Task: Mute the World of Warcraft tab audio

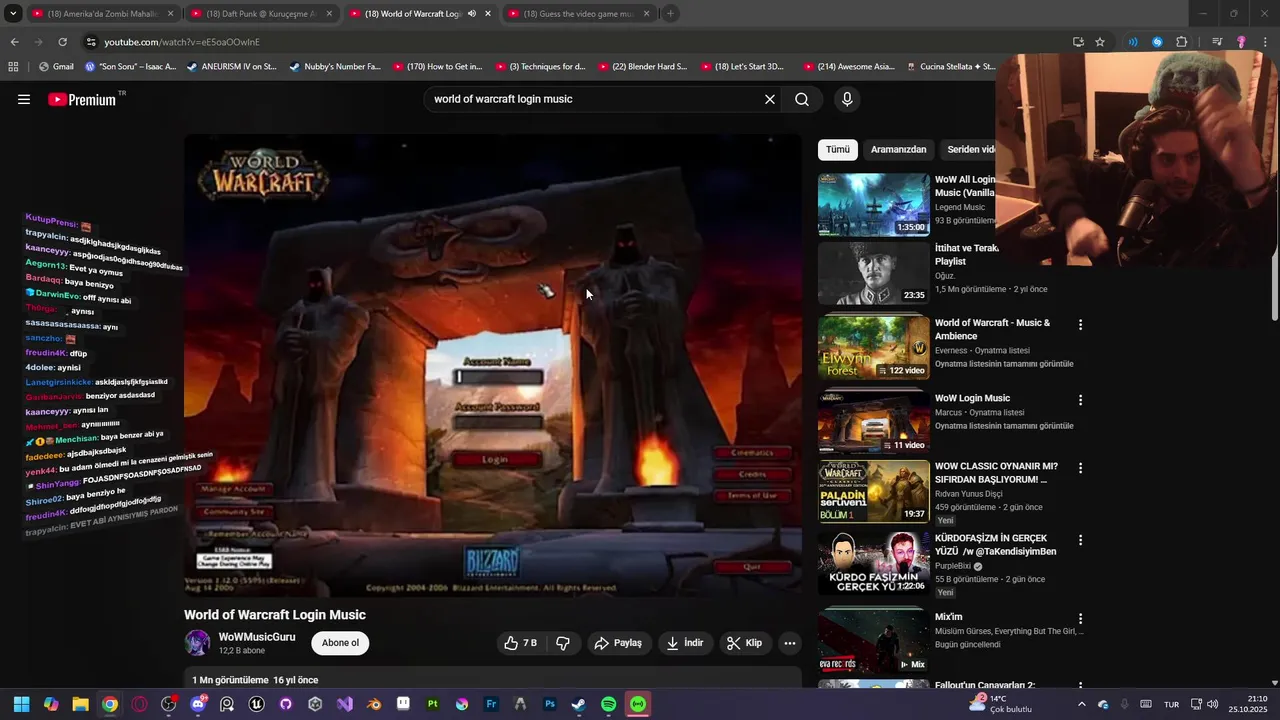Action: 472,14
